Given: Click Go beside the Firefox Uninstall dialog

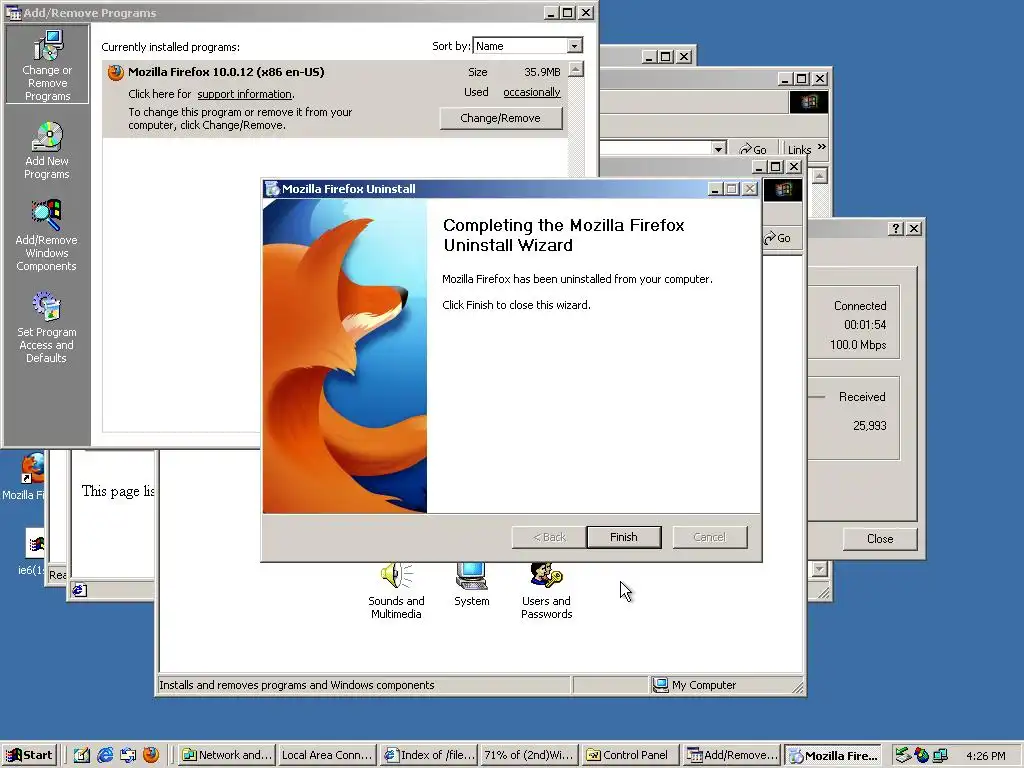Looking at the screenshot, I should [x=777, y=238].
